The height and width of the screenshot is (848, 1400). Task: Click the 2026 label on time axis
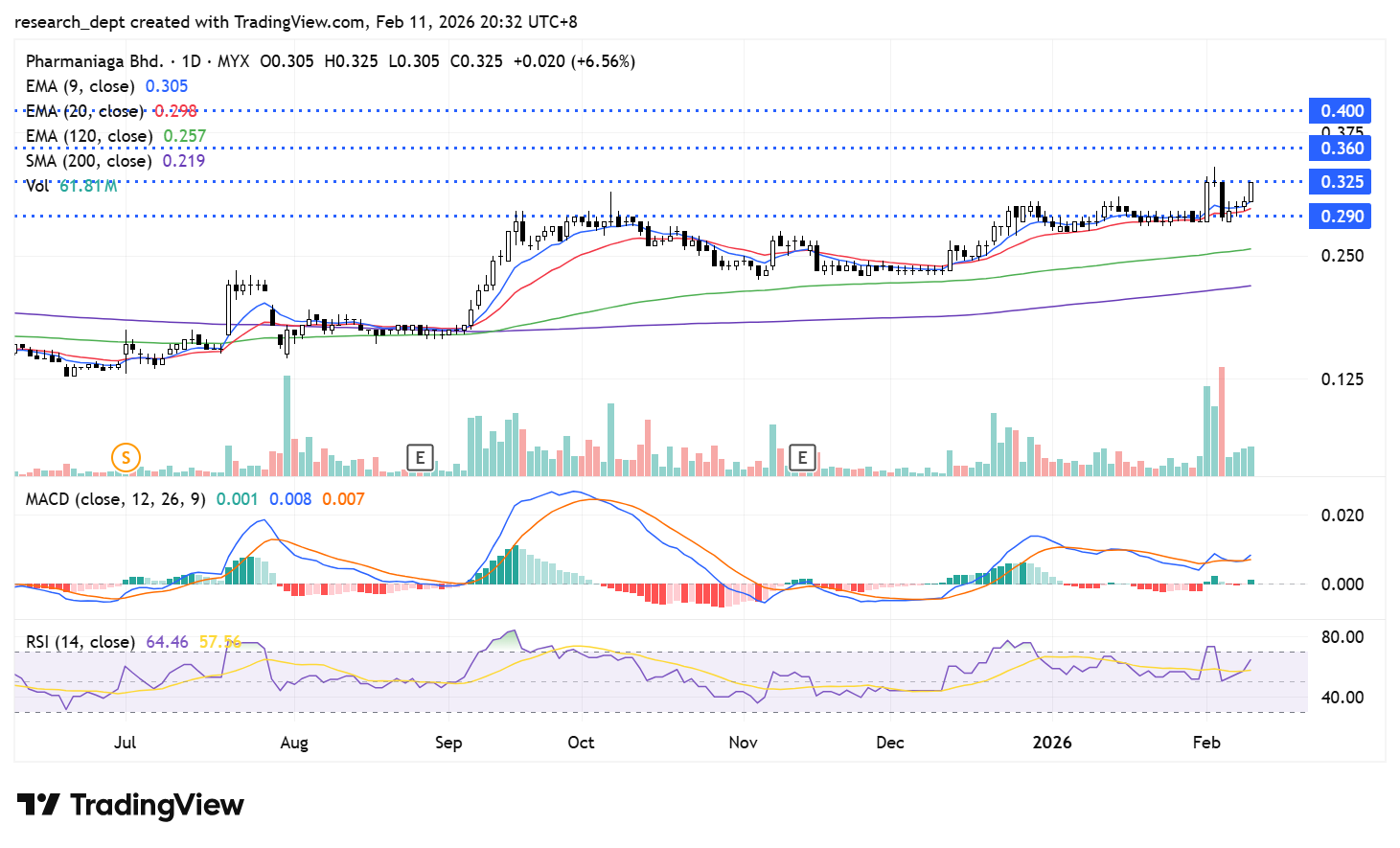coord(1051,743)
